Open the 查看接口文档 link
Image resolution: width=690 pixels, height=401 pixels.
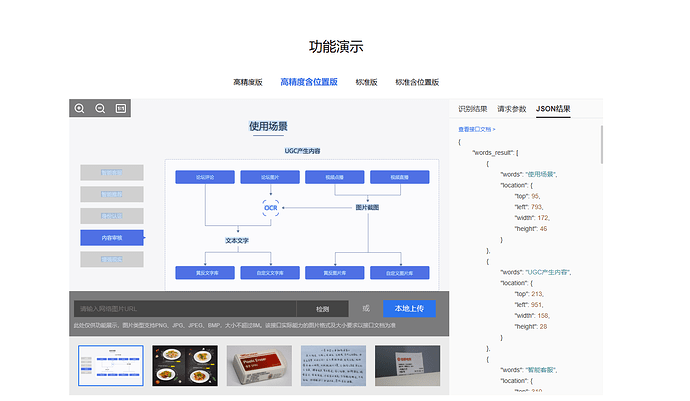477,129
